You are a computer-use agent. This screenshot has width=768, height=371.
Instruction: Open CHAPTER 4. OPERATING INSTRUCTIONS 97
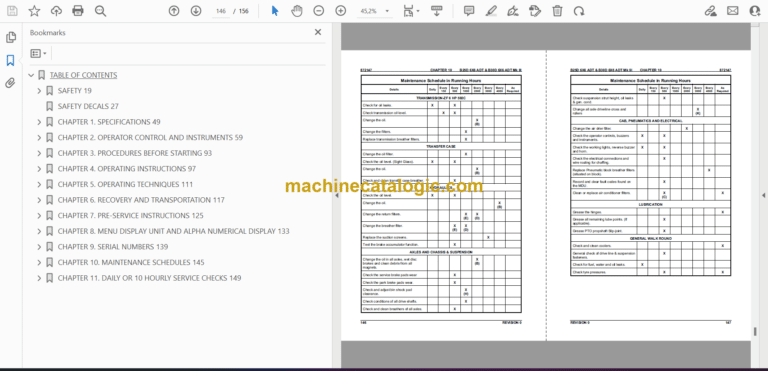126,169
